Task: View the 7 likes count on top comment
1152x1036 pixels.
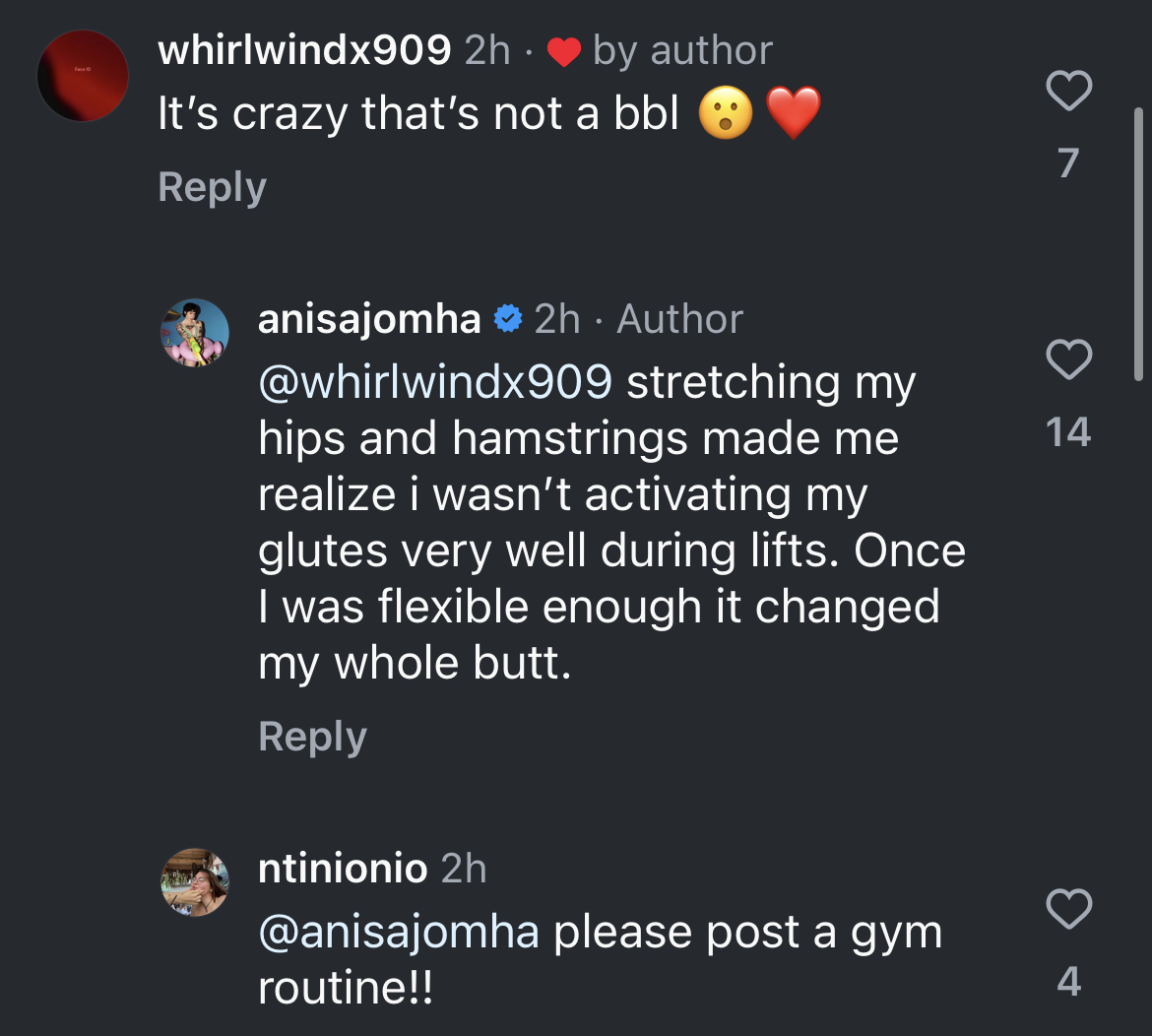Action: [x=1068, y=163]
